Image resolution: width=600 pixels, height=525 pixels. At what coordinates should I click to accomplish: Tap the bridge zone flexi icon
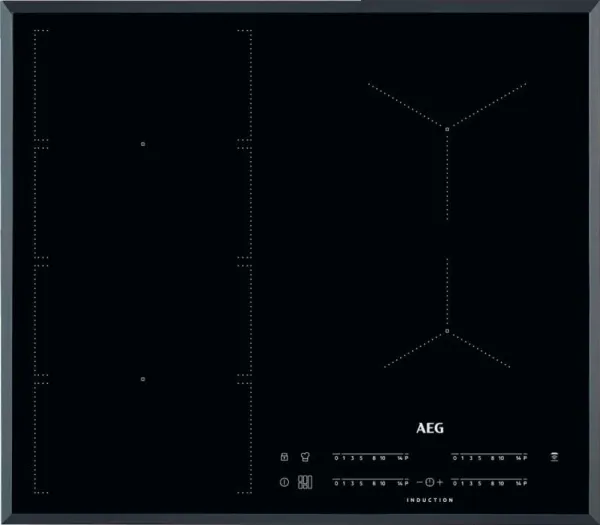click(x=304, y=483)
